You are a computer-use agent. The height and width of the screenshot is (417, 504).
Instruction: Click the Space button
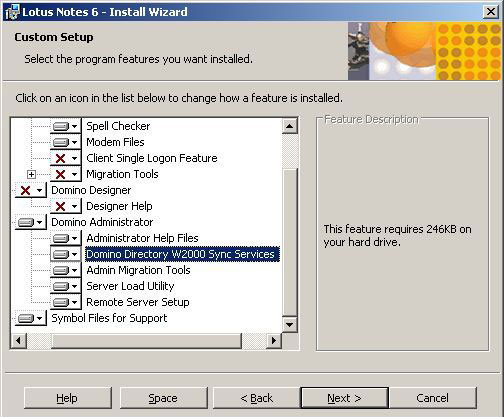163,398
